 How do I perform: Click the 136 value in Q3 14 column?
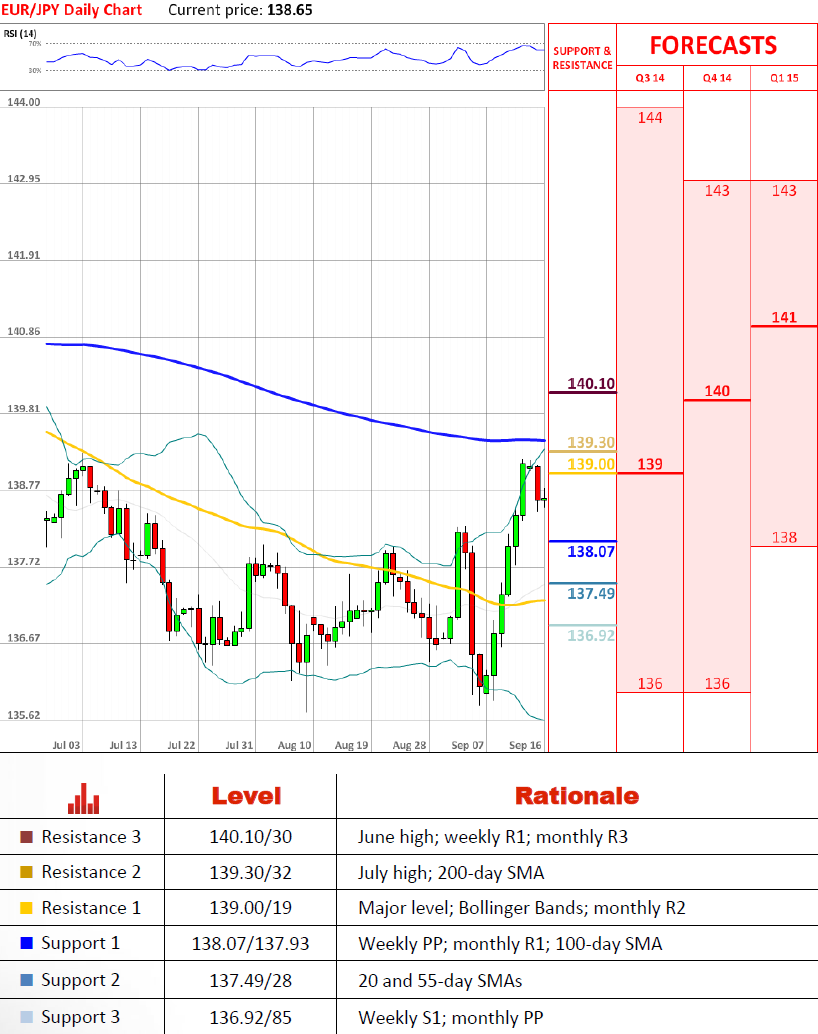(x=650, y=684)
